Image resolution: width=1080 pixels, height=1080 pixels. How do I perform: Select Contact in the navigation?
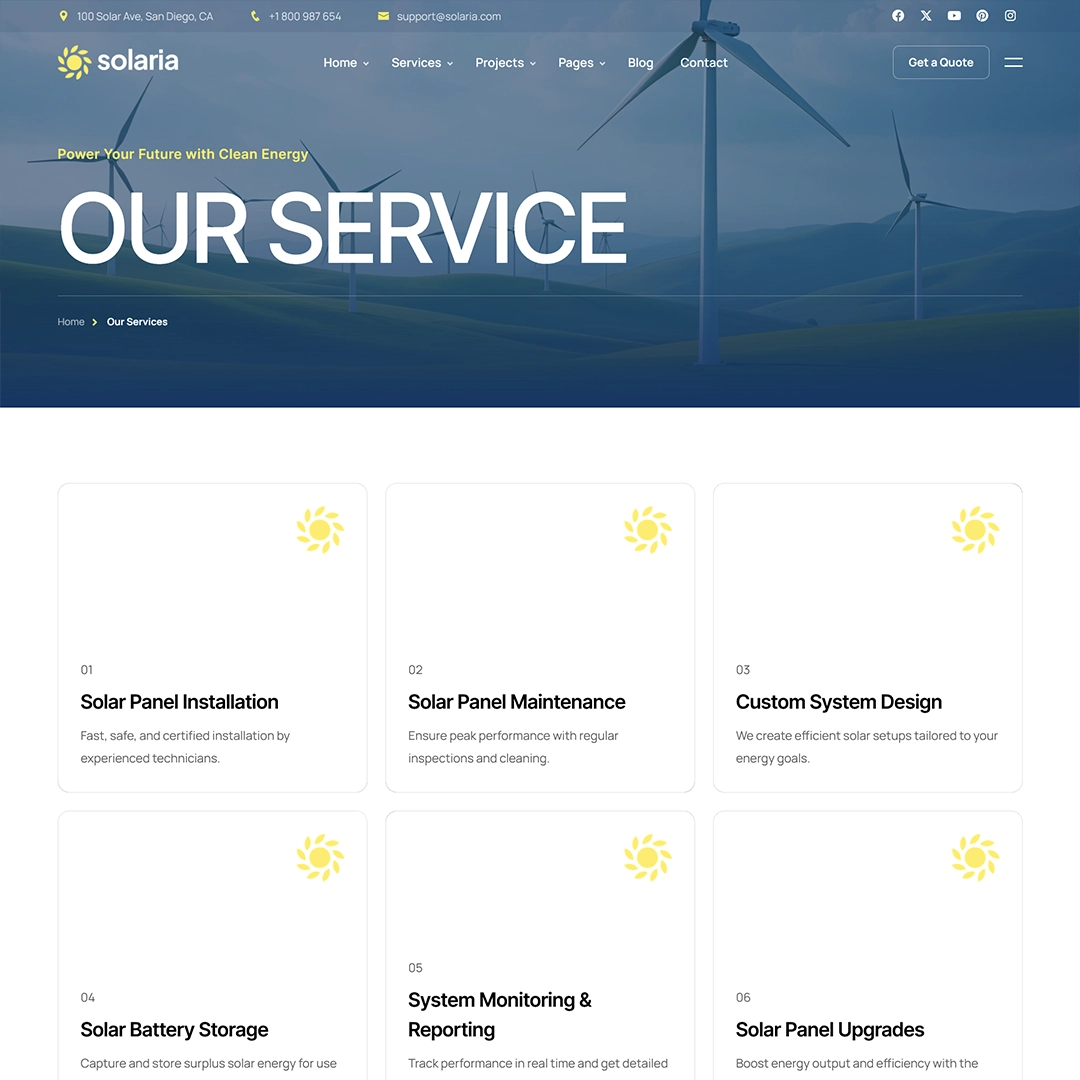(x=703, y=62)
